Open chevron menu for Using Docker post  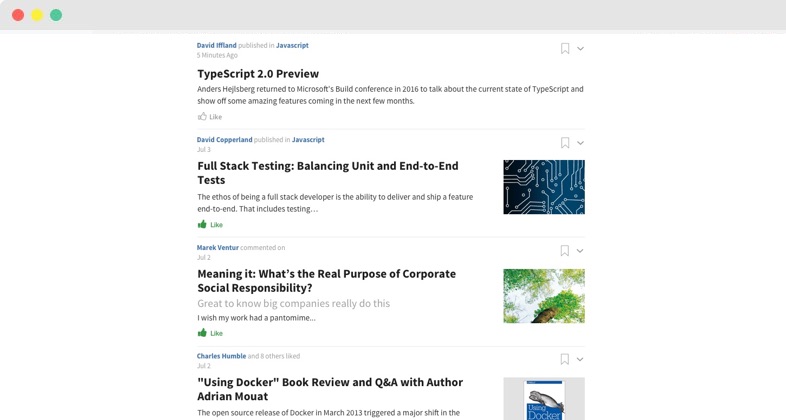coord(581,359)
